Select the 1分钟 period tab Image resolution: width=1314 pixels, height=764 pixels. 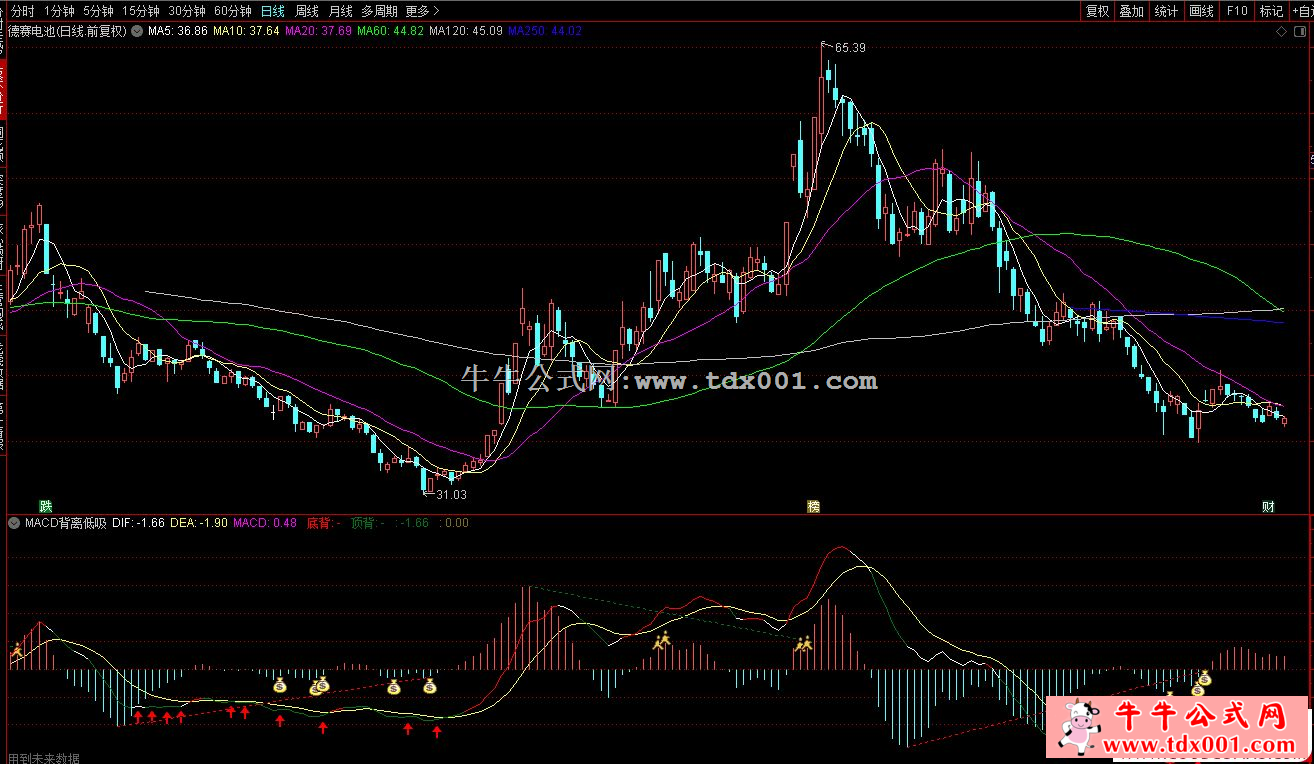tap(60, 11)
